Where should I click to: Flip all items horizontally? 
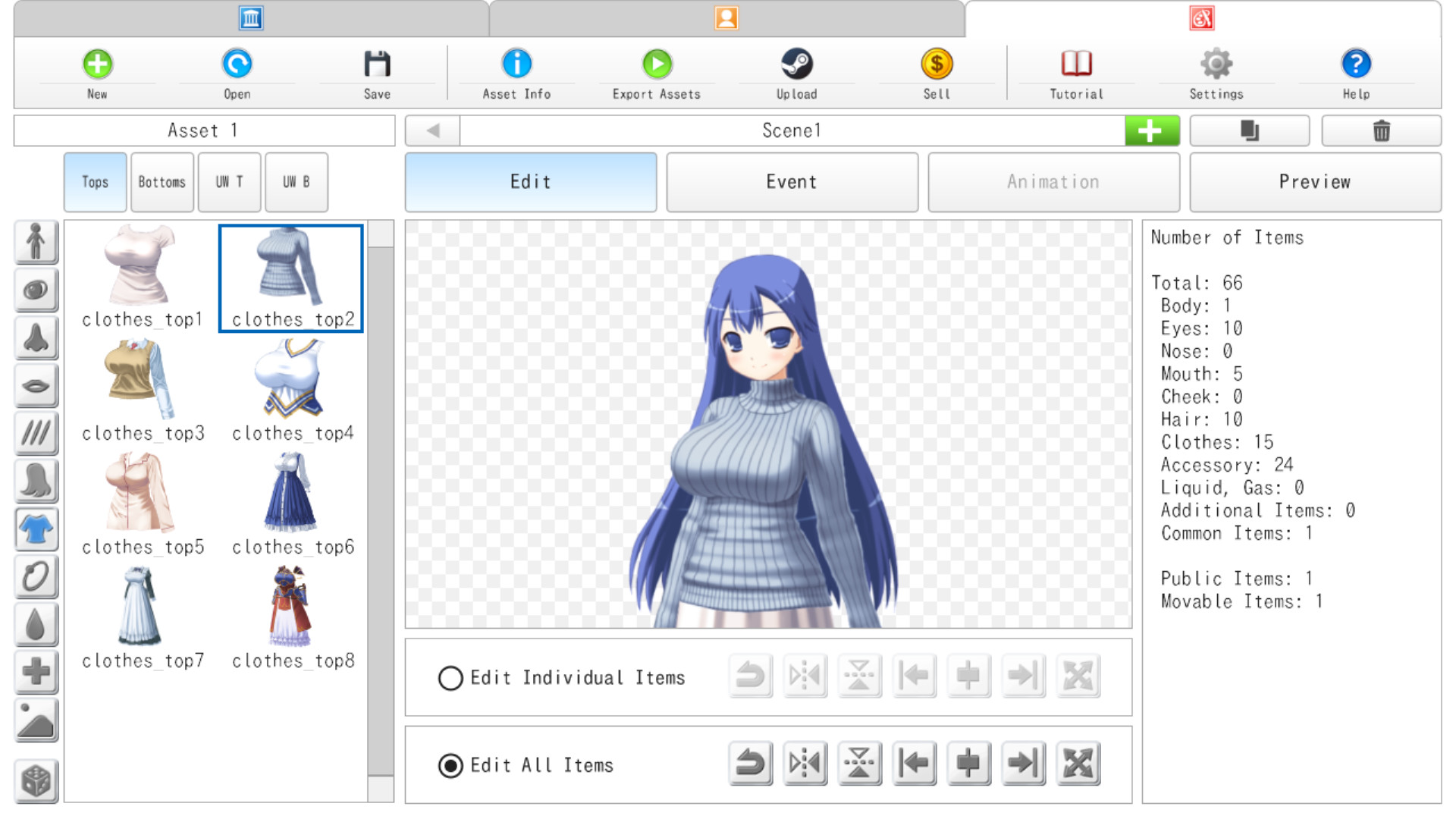[x=805, y=764]
